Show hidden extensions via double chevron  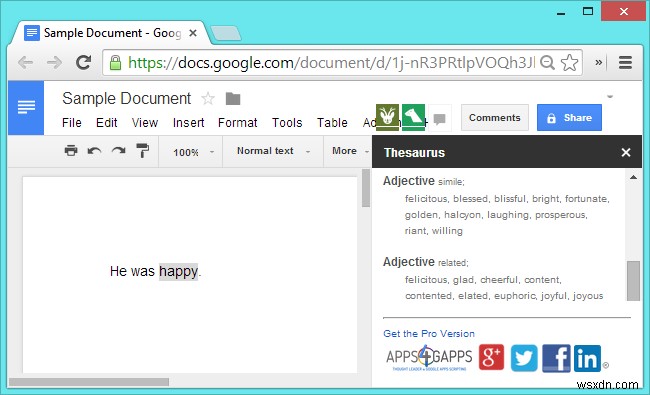pyautogui.click(x=599, y=63)
